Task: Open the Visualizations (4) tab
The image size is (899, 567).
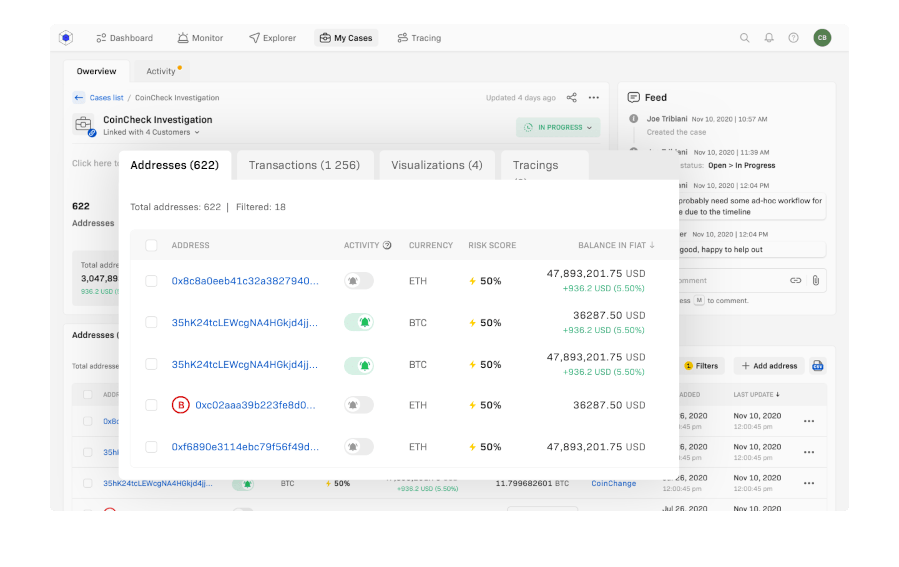Action: point(436,165)
